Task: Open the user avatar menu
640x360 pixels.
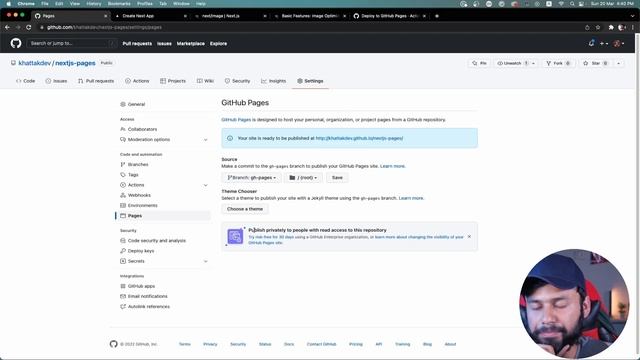Action: [619, 43]
